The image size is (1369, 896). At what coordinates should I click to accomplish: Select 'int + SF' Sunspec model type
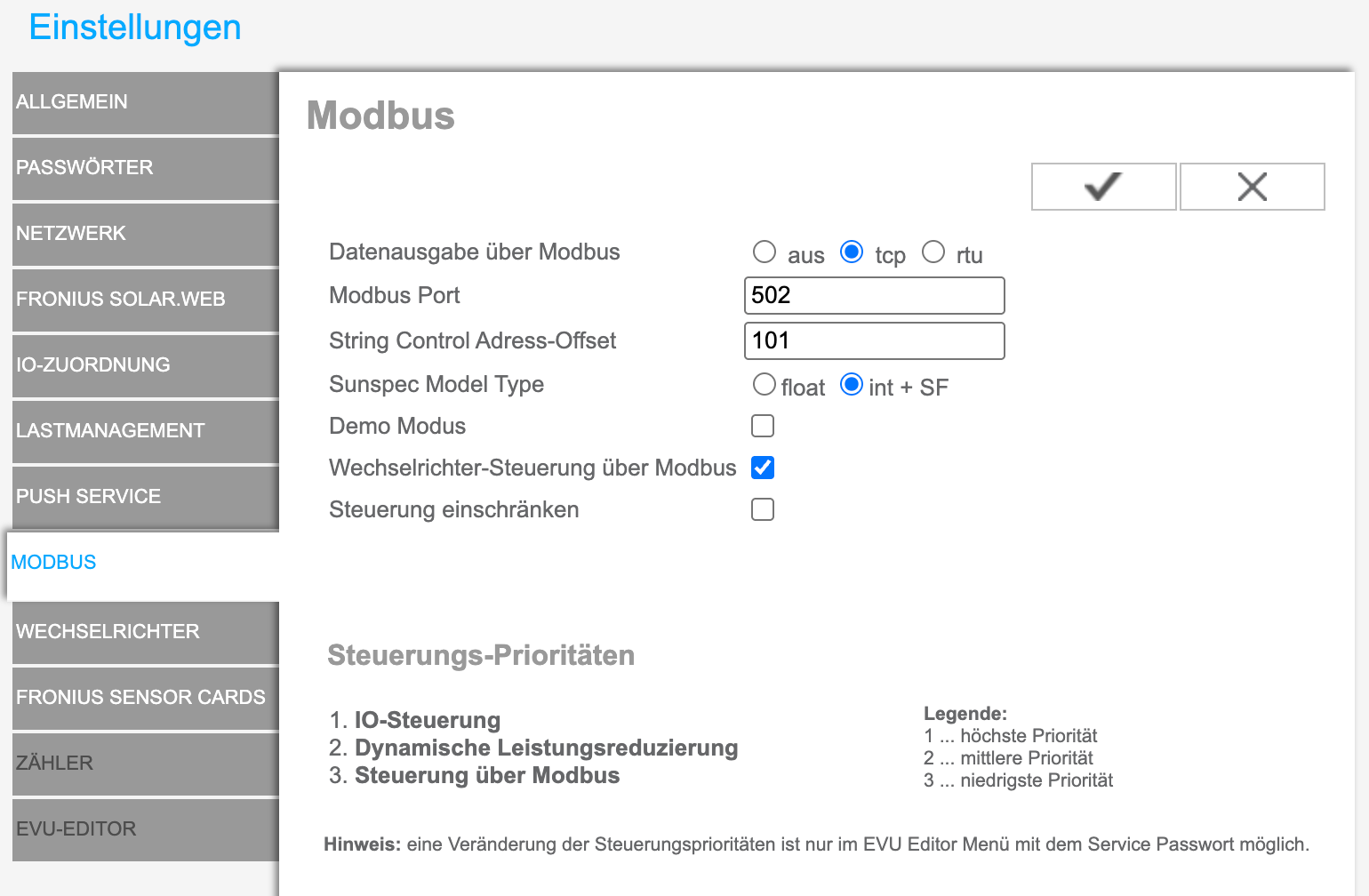click(x=852, y=385)
